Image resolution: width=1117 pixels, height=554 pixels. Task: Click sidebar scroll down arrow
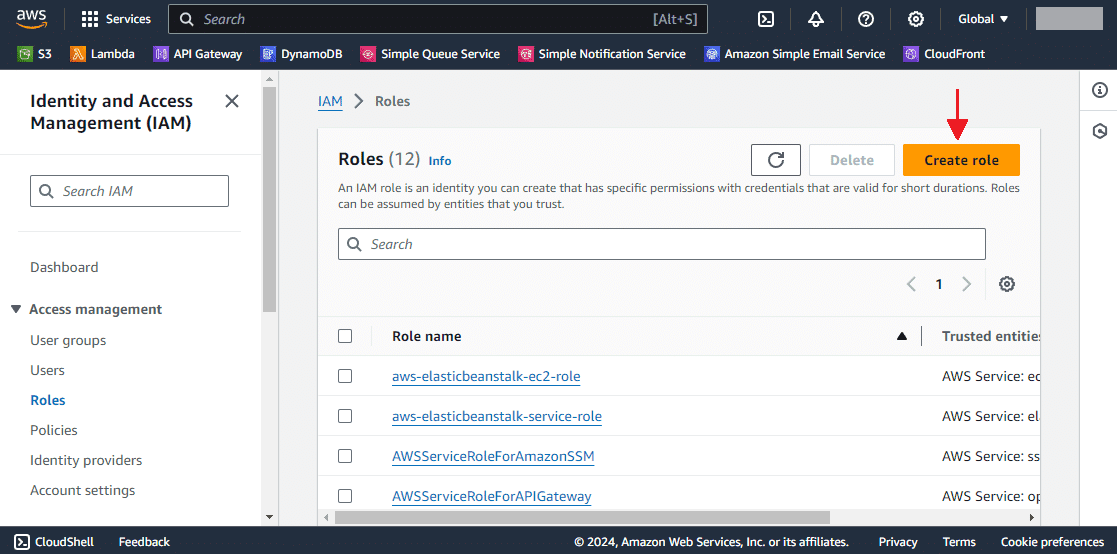pyautogui.click(x=269, y=517)
